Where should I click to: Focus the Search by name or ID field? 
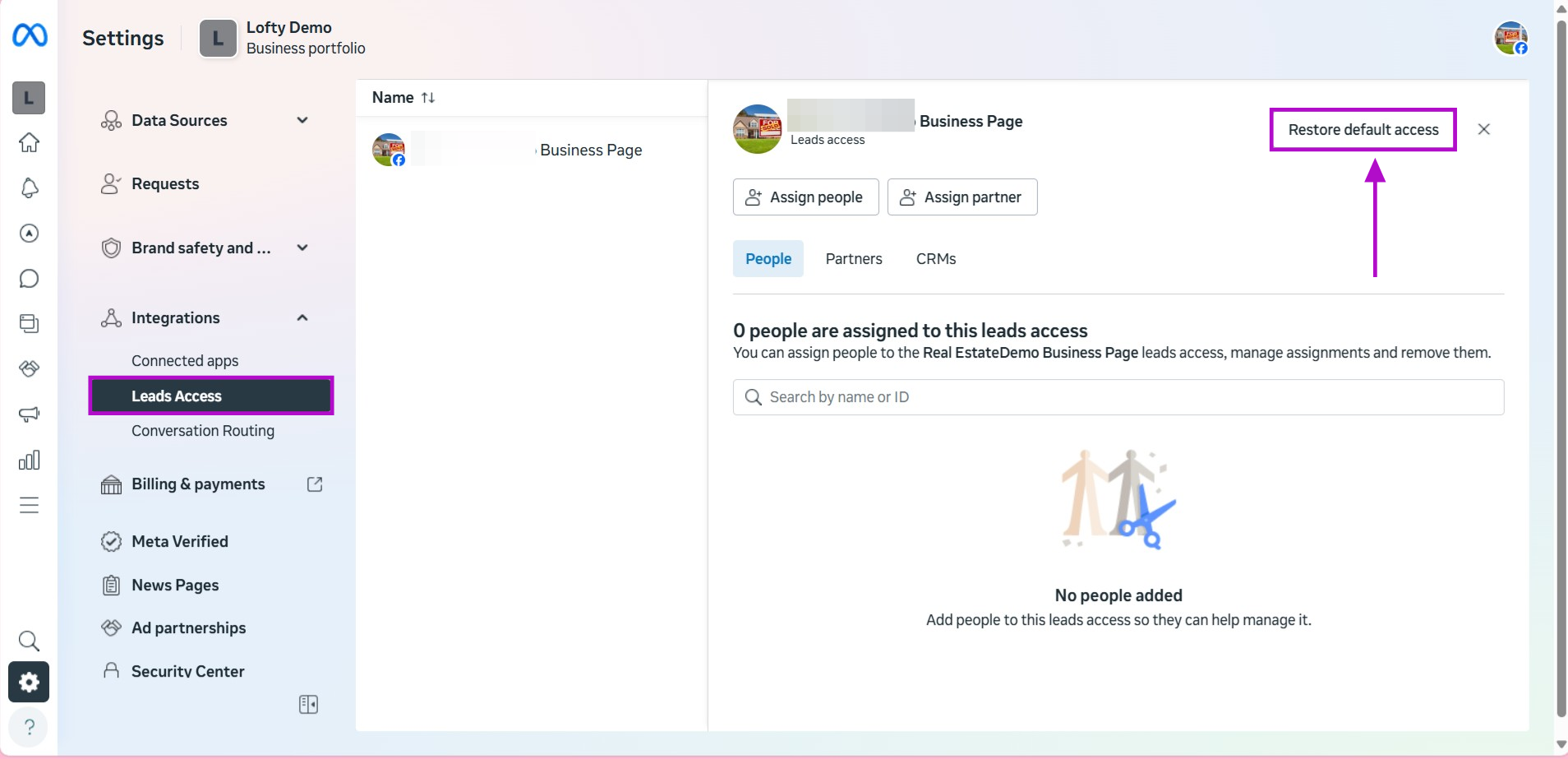coord(1118,397)
